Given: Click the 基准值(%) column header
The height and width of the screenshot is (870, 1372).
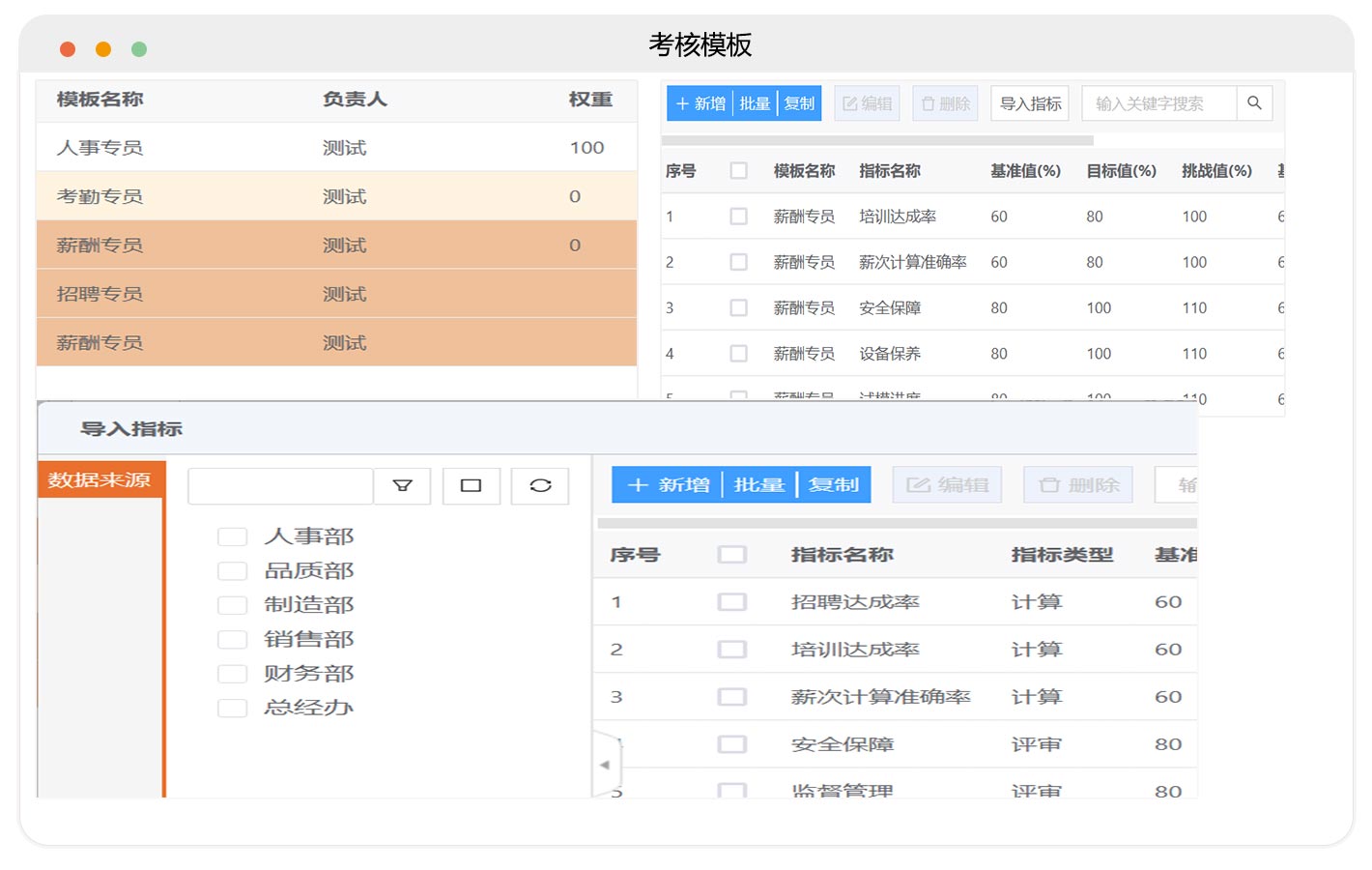Looking at the screenshot, I should tap(1025, 171).
